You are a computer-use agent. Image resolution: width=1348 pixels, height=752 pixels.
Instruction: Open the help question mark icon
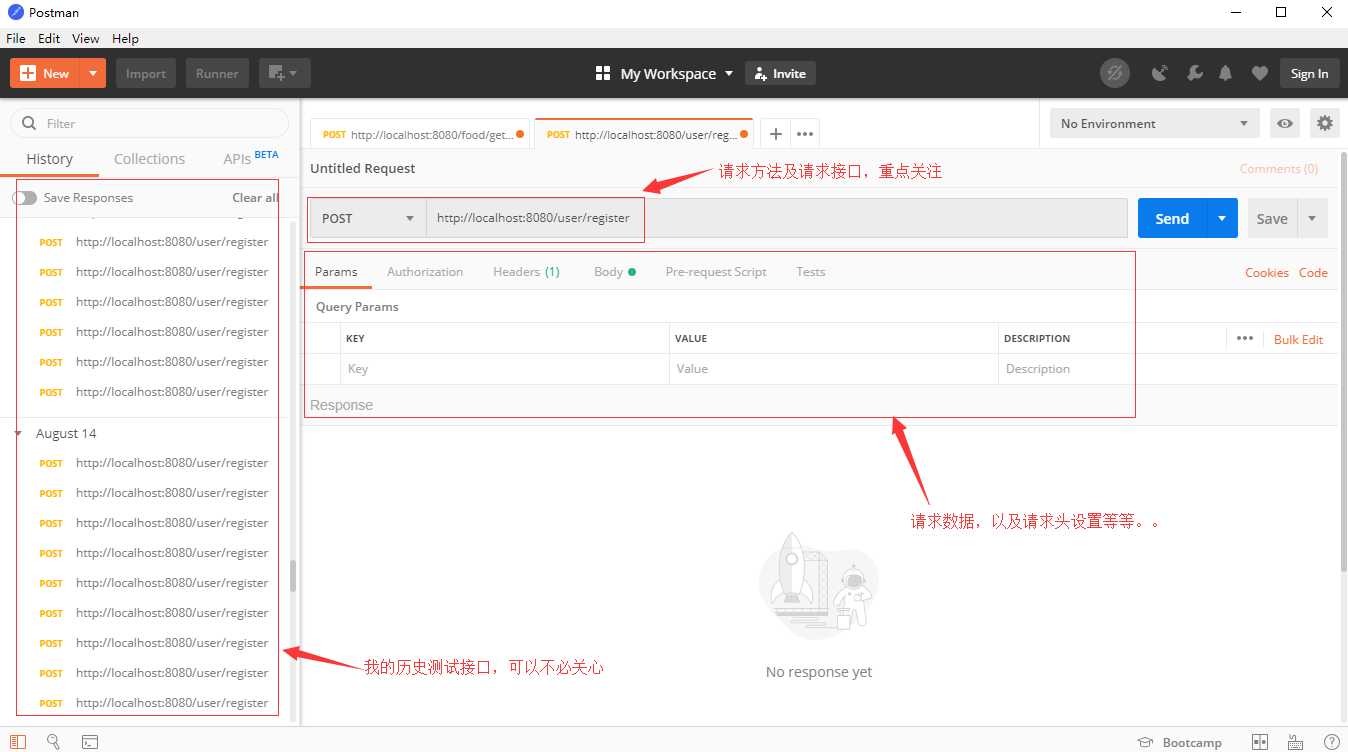coord(1330,742)
